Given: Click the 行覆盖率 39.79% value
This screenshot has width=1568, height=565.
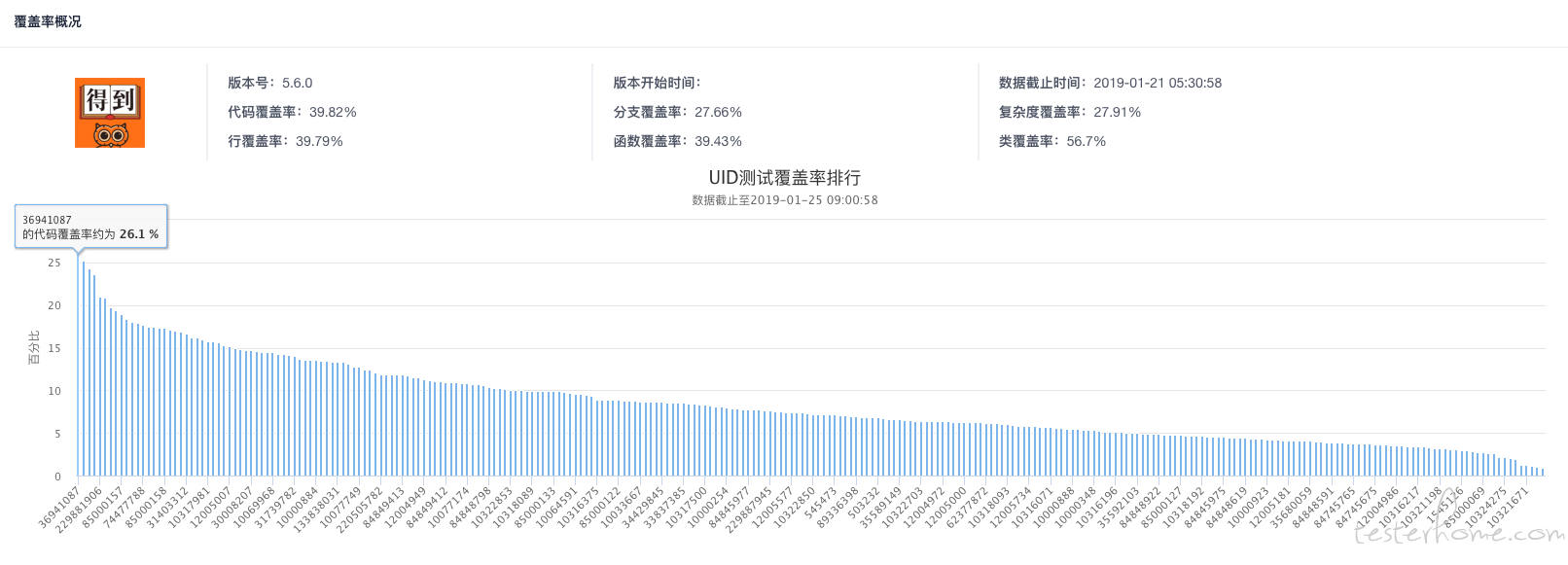Looking at the screenshot, I should click(x=319, y=141).
